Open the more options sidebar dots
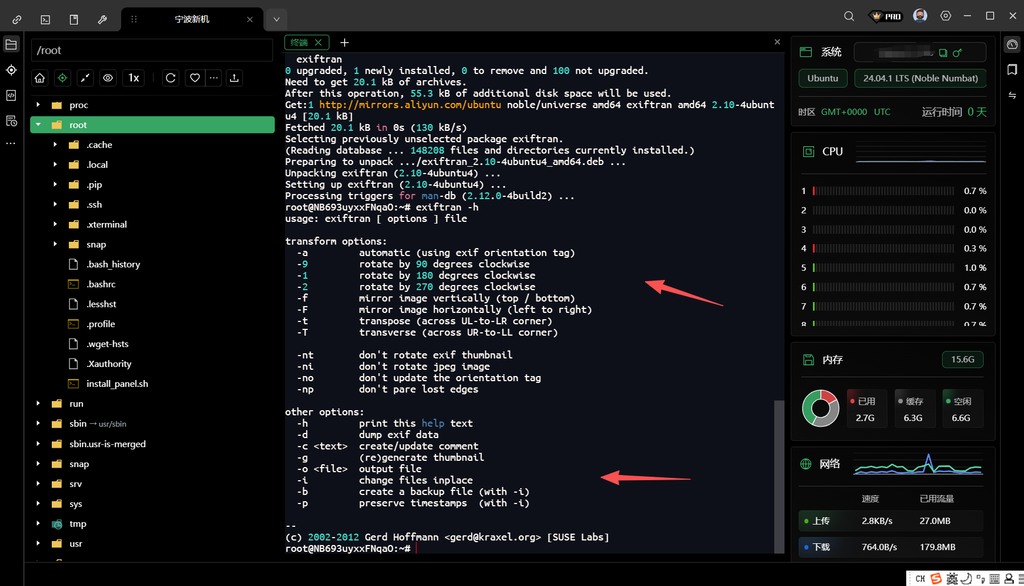Screen dimensions: 1024x586 tap(11, 143)
